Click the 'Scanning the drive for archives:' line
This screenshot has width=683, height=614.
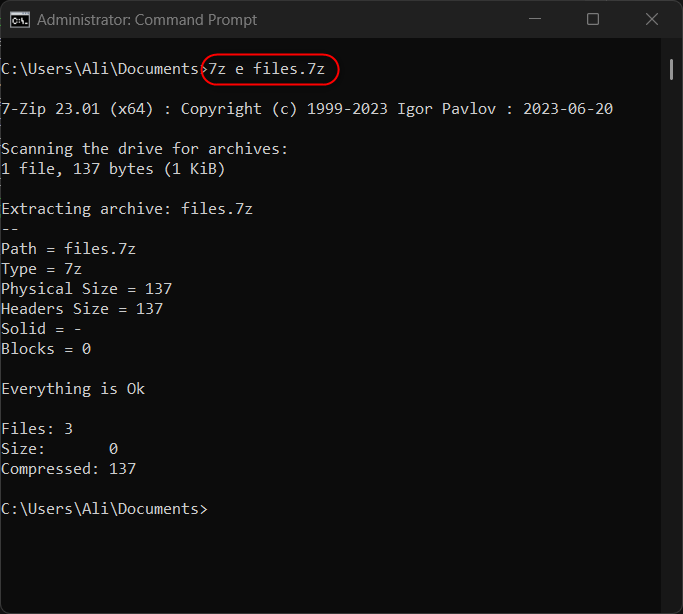[144, 149]
